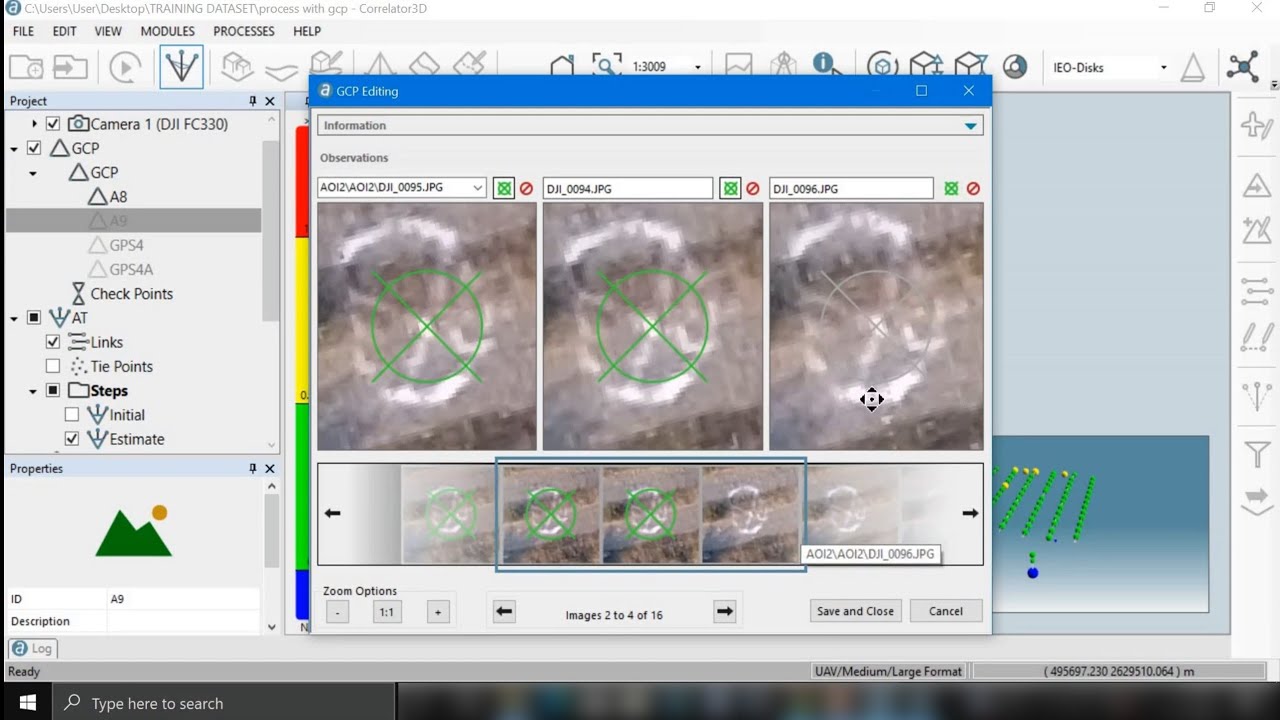Check the Initial step checkbox

click(72, 414)
